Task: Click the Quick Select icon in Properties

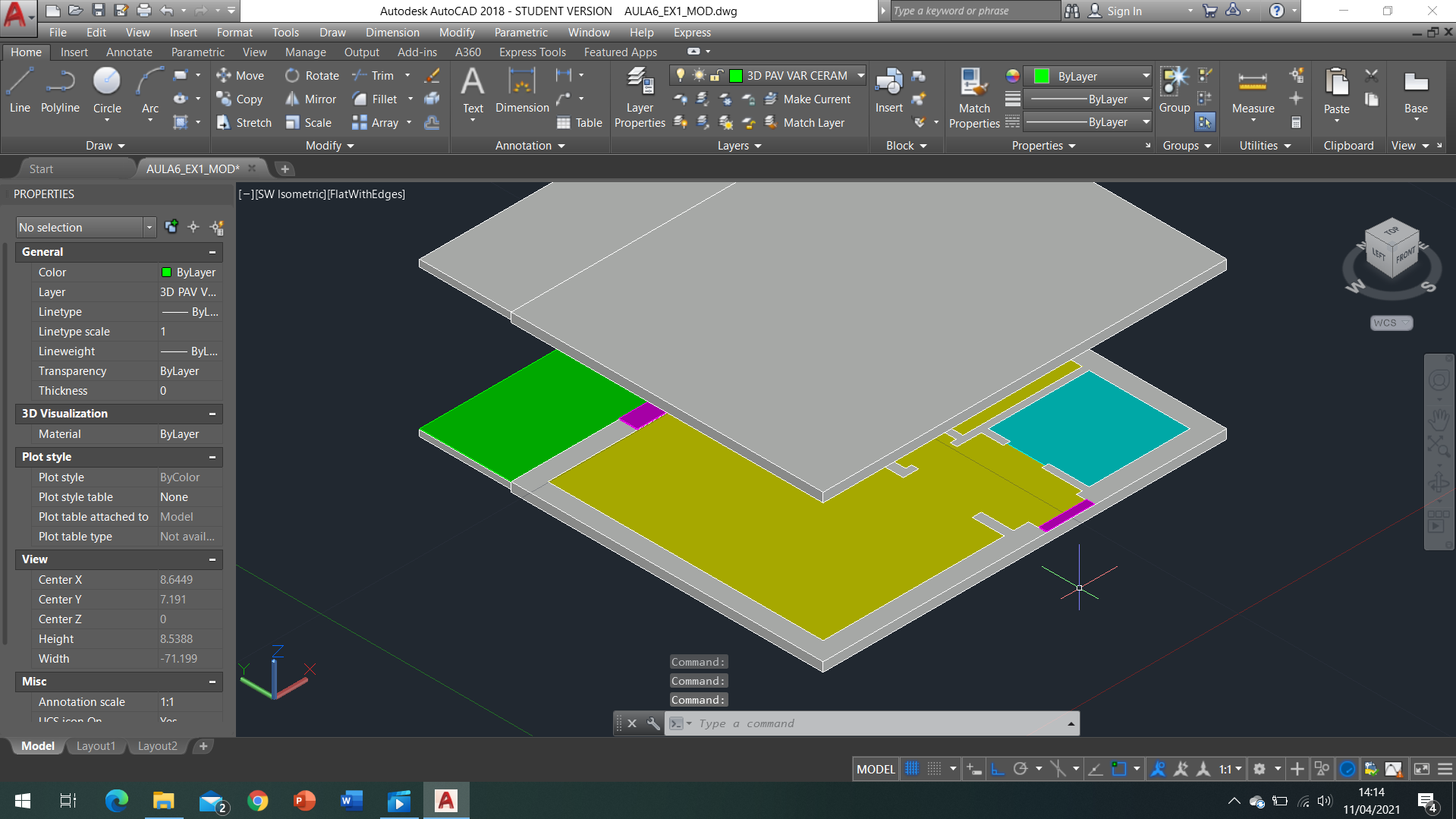Action: (217, 227)
